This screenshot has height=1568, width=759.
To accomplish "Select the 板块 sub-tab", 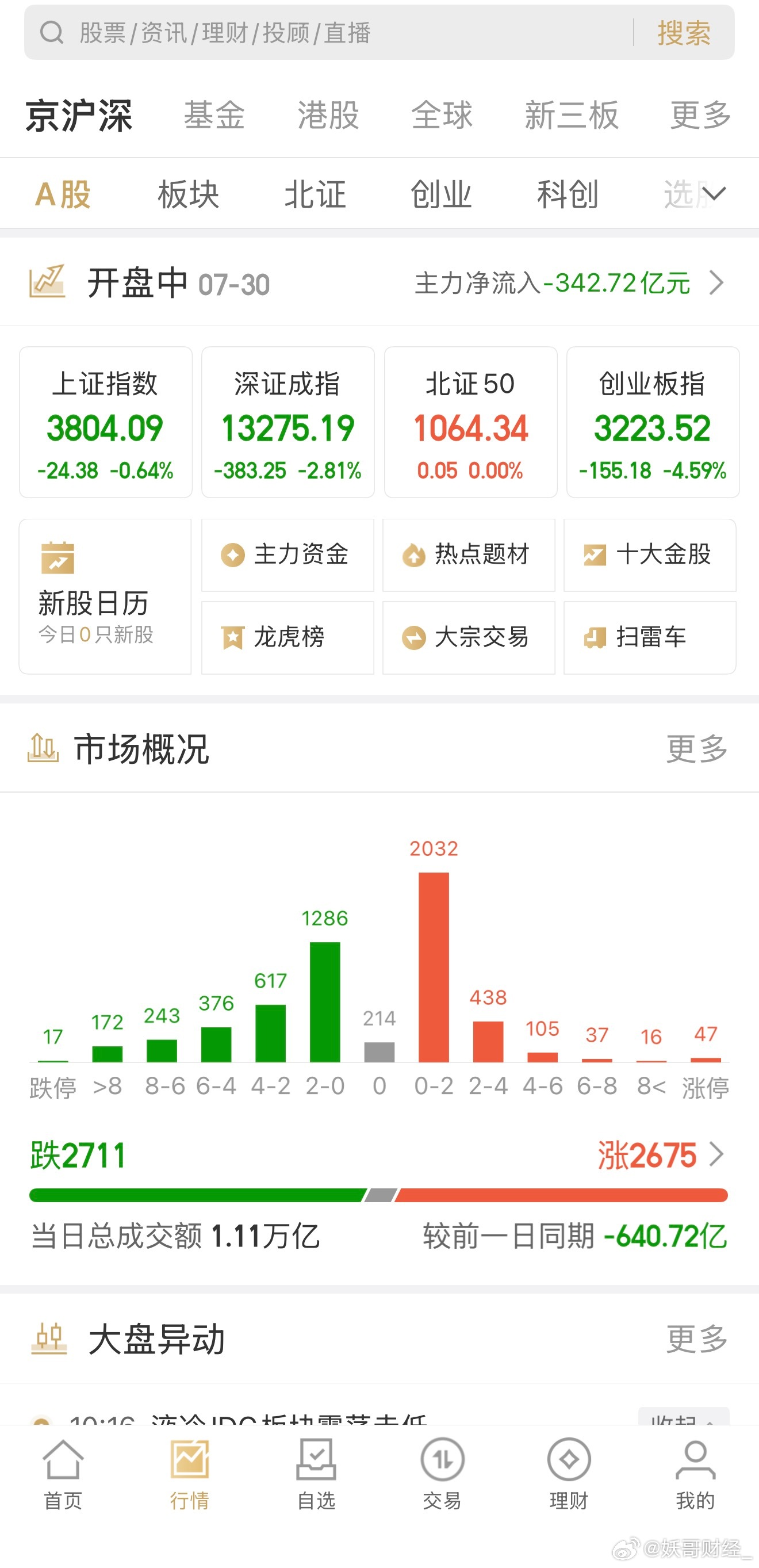I will (188, 195).
